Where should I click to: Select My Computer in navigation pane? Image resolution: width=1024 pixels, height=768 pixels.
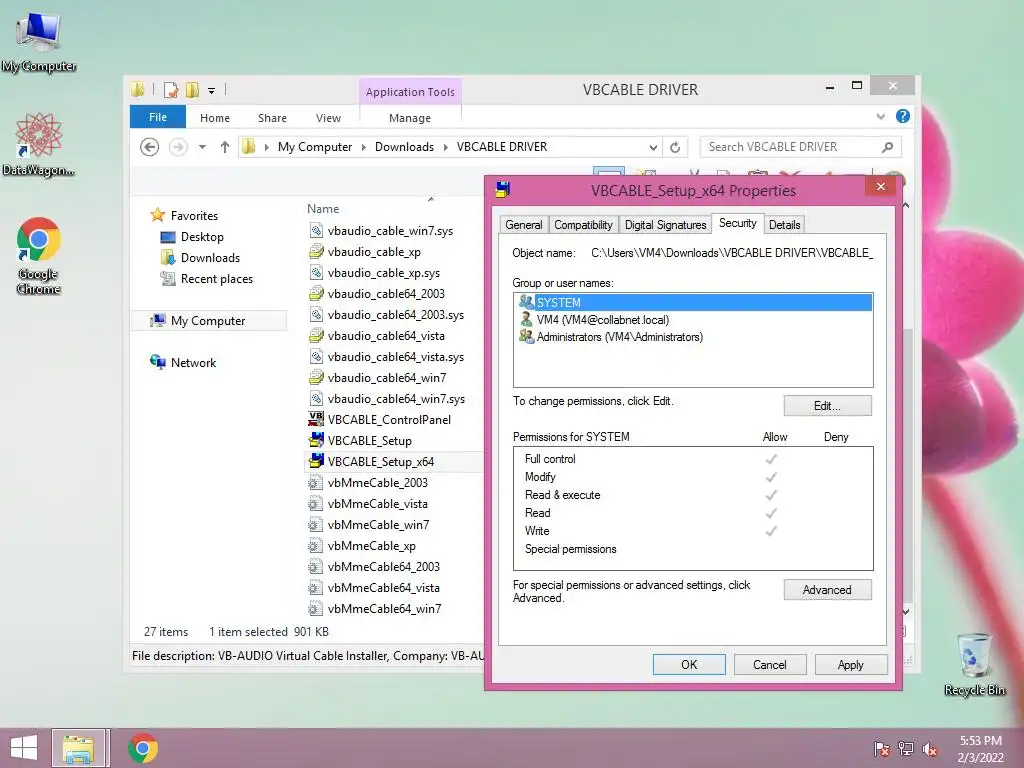pyautogui.click(x=208, y=321)
